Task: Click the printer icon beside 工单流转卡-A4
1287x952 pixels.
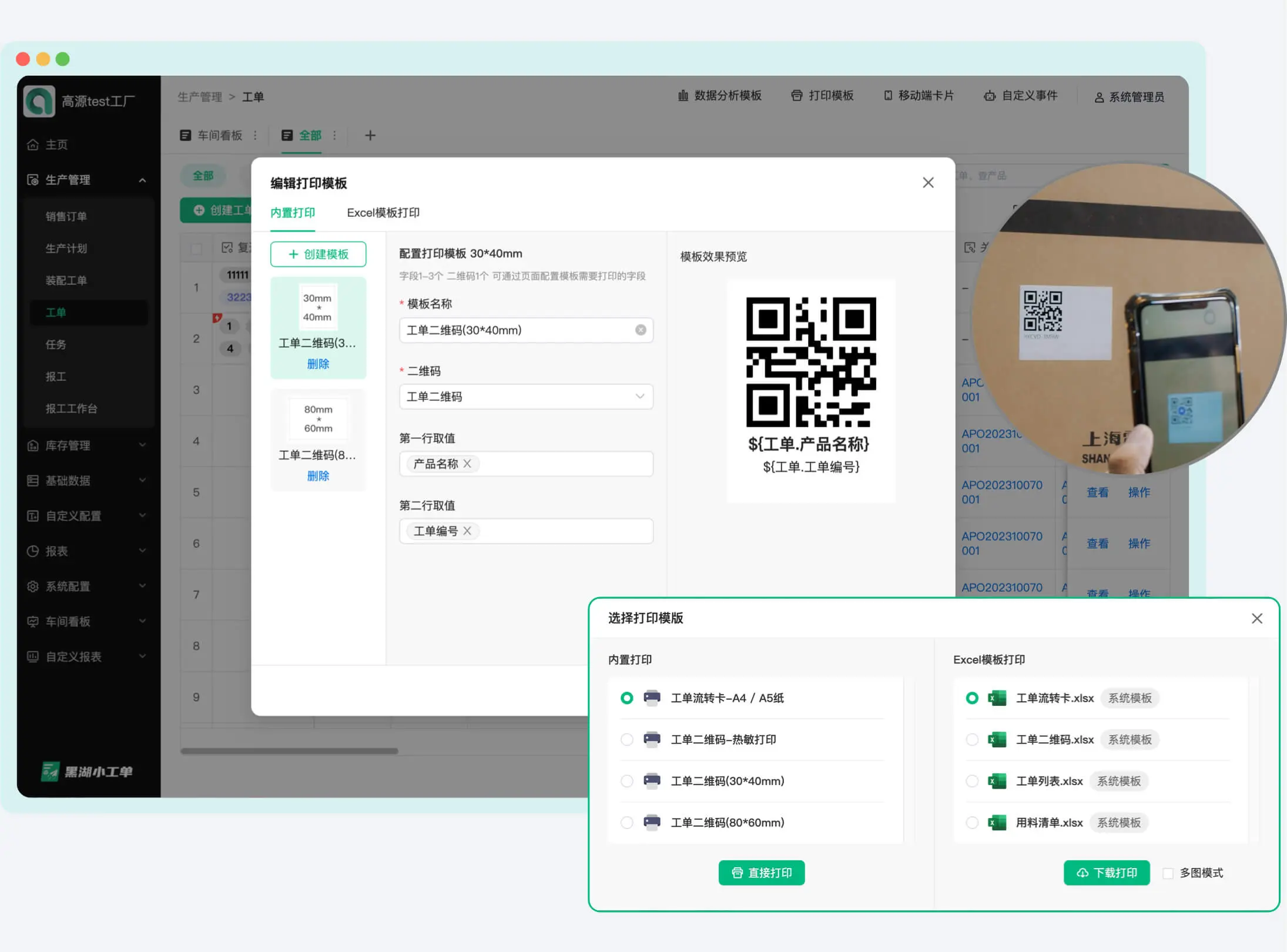Action: (x=652, y=698)
